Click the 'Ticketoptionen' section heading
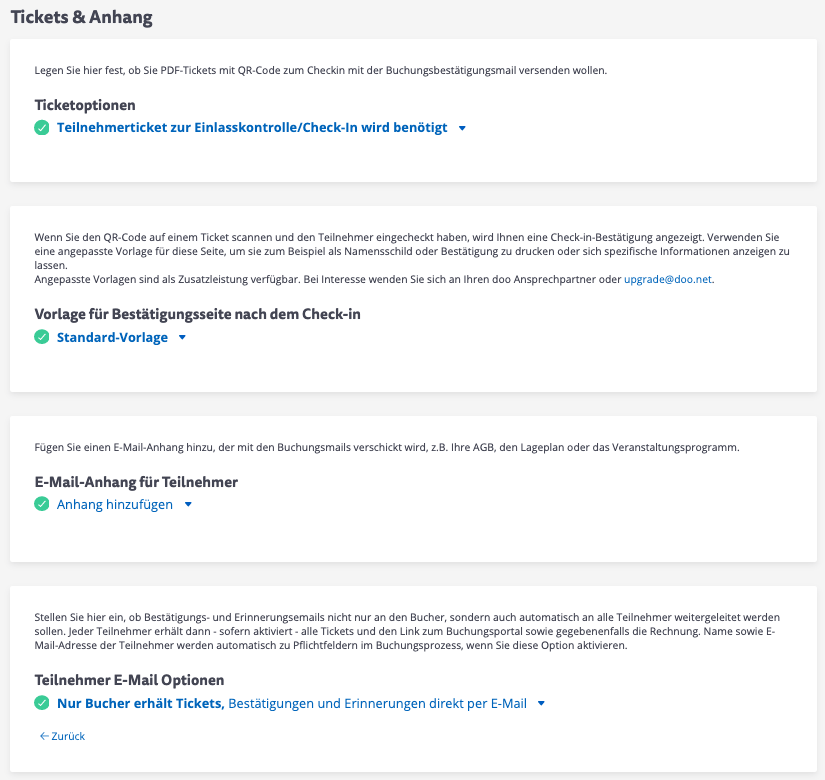Viewport: 825px width, 780px height. pos(85,105)
